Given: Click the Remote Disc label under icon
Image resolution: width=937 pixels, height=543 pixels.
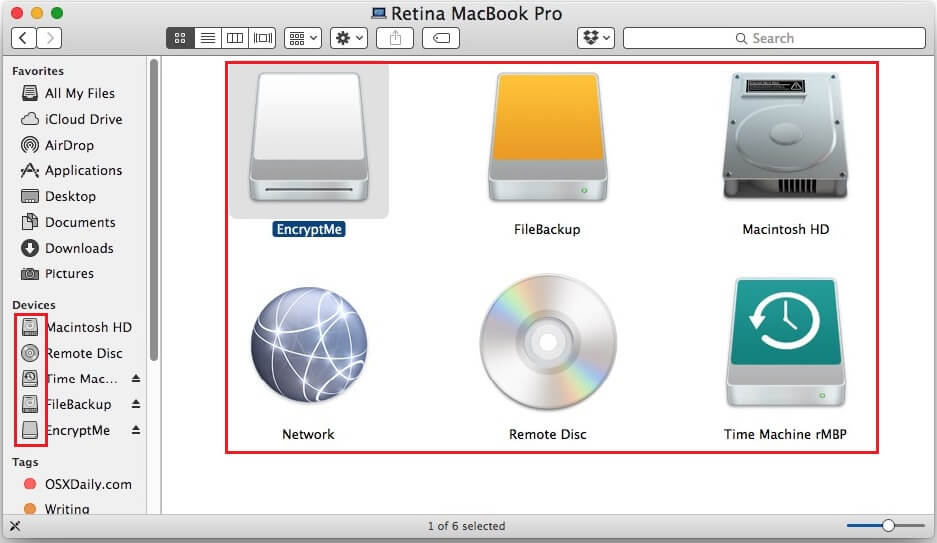Looking at the screenshot, I should pyautogui.click(x=547, y=434).
